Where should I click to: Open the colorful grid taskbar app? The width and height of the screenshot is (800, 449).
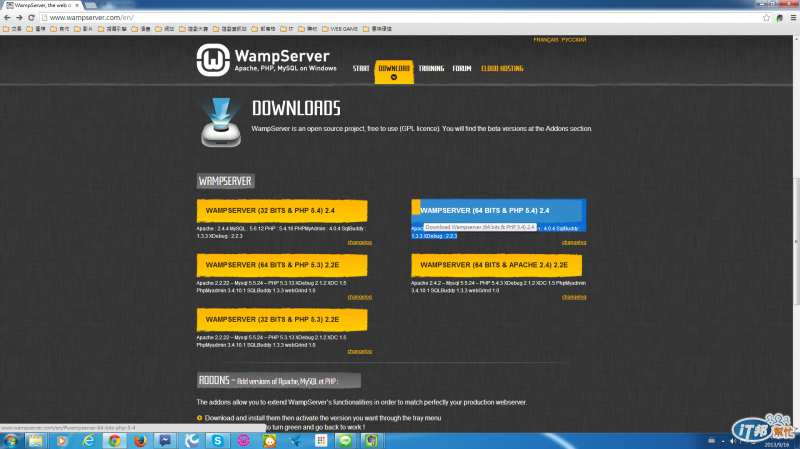point(321,441)
